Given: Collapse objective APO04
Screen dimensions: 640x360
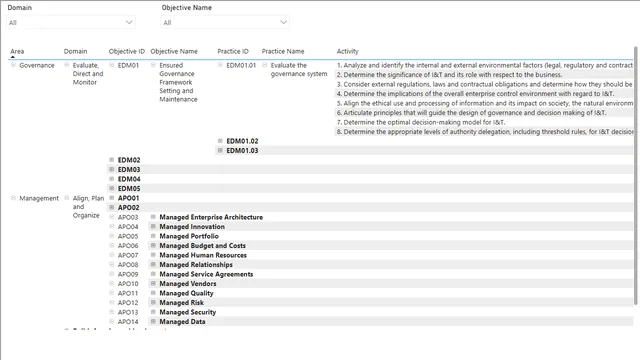Looking at the screenshot, I should pos(111,226).
